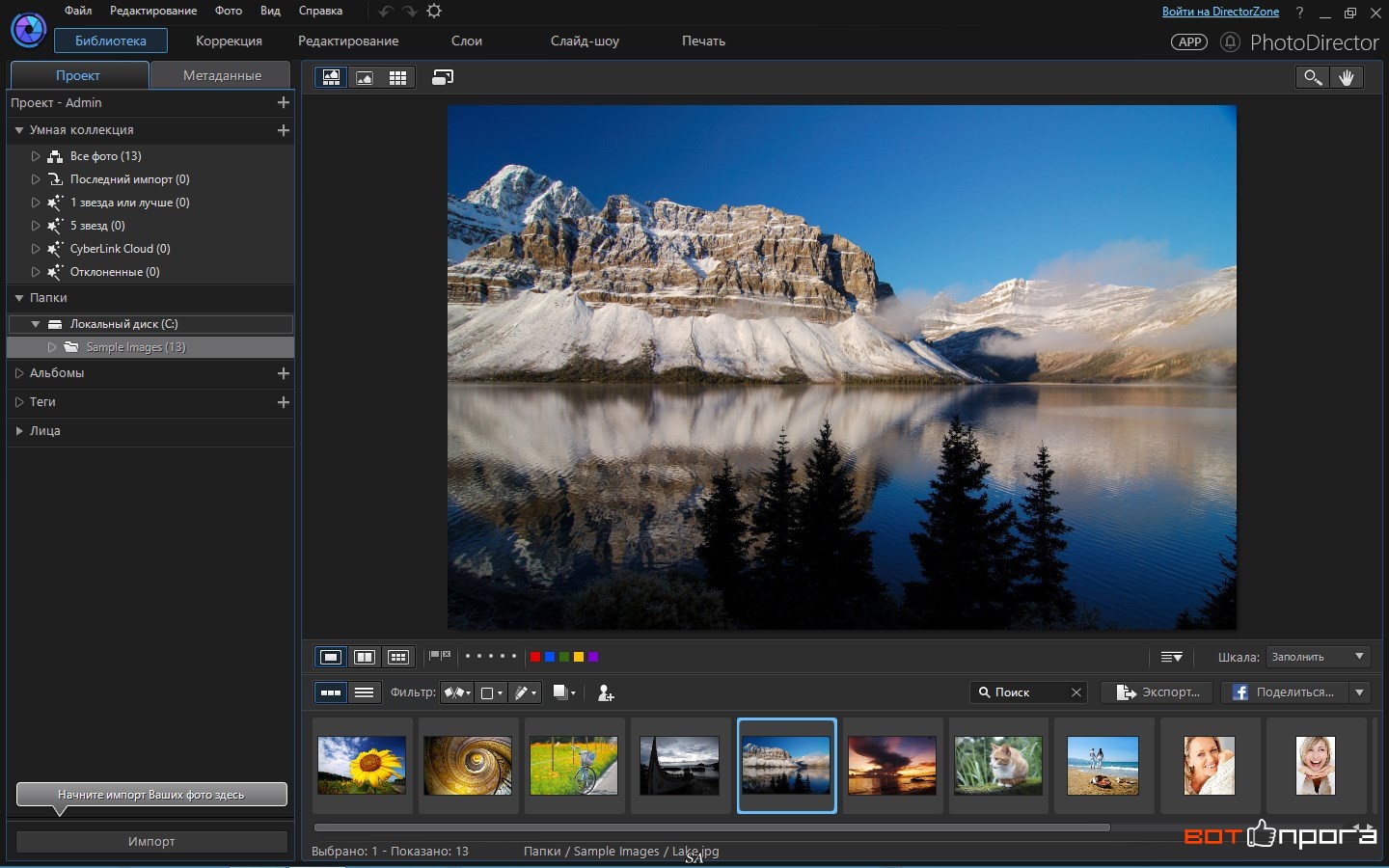The width and height of the screenshot is (1389, 868).
Task: Select the multiple photos display layout
Action: coord(398,657)
